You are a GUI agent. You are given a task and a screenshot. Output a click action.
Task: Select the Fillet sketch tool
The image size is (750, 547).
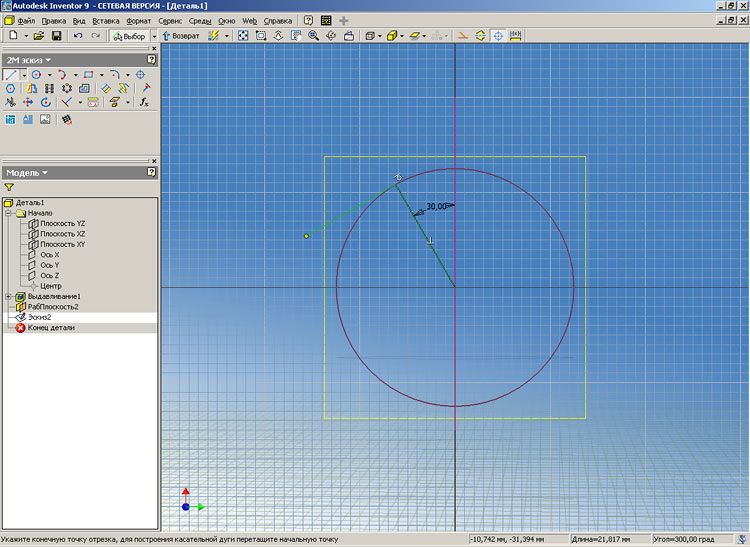coord(115,75)
